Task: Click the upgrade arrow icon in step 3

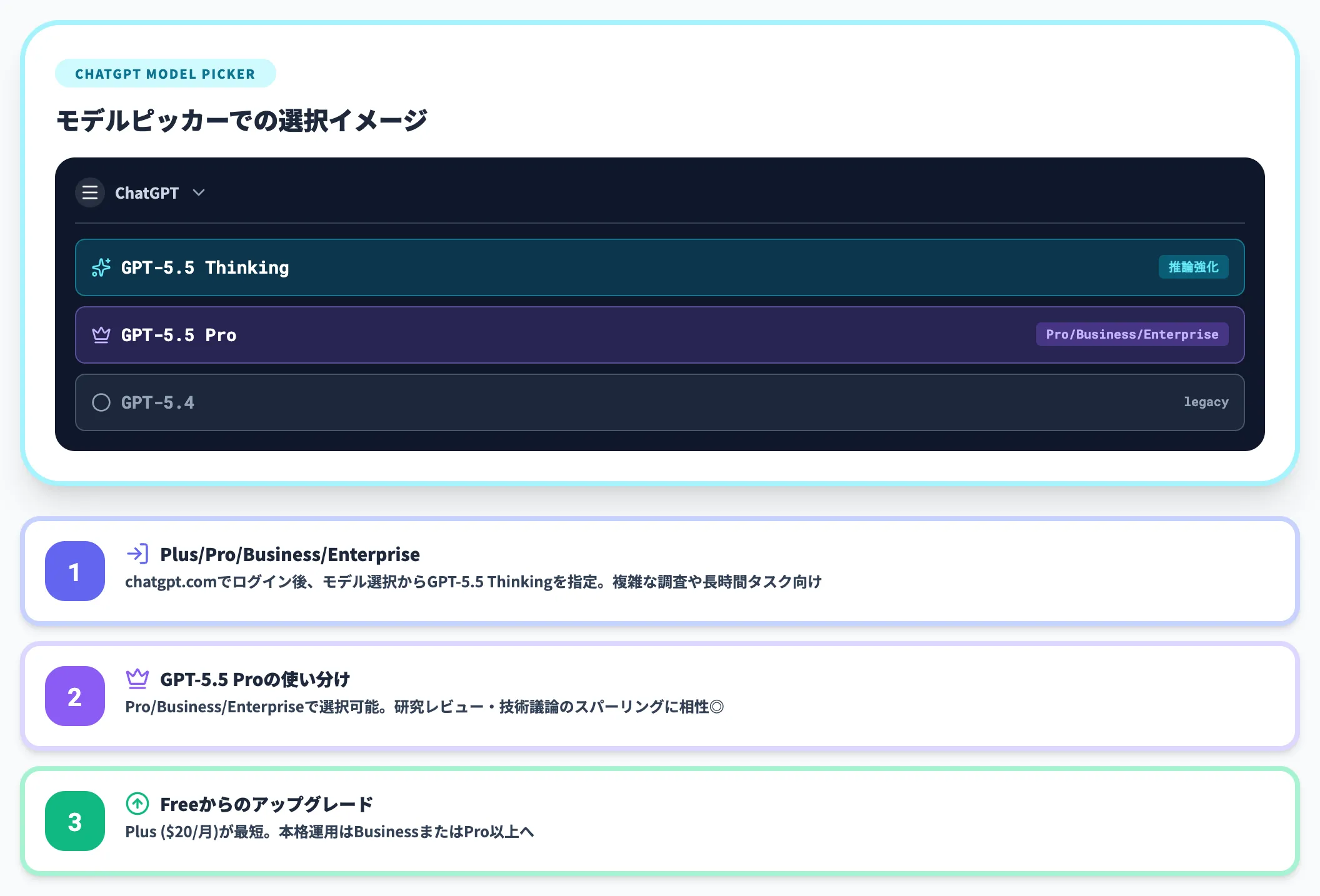Action: [x=138, y=803]
